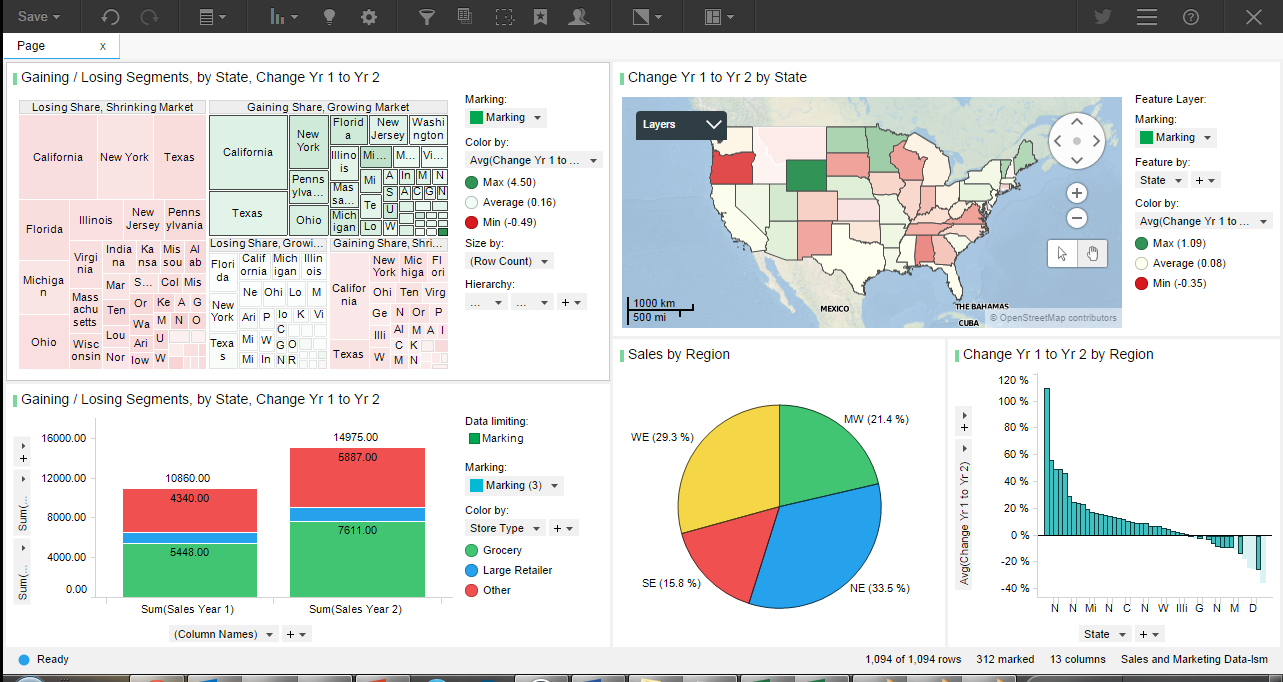This screenshot has height=682, width=1283.
Task: Click the Twitter bird icon
Action: (1102, 17)
